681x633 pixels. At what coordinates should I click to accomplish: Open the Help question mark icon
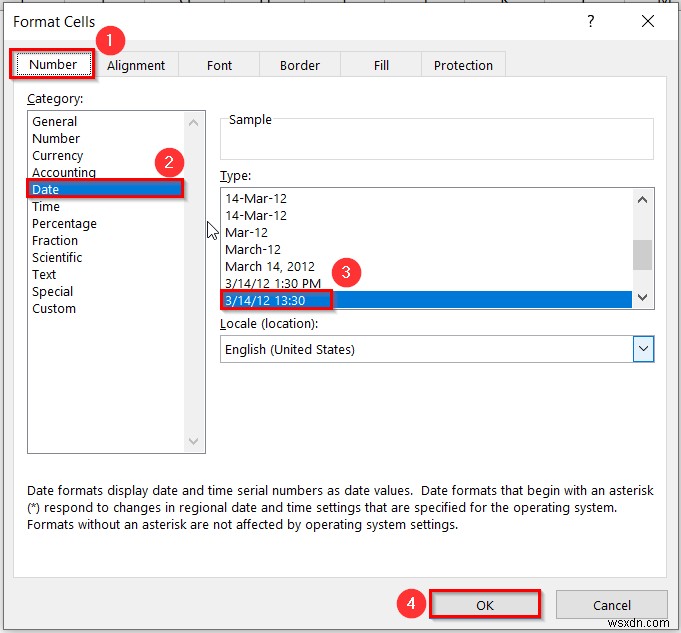point(591,21)
